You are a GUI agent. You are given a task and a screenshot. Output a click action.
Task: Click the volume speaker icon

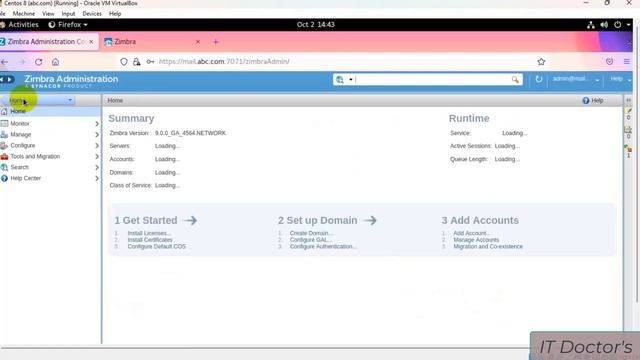(604, 25)
